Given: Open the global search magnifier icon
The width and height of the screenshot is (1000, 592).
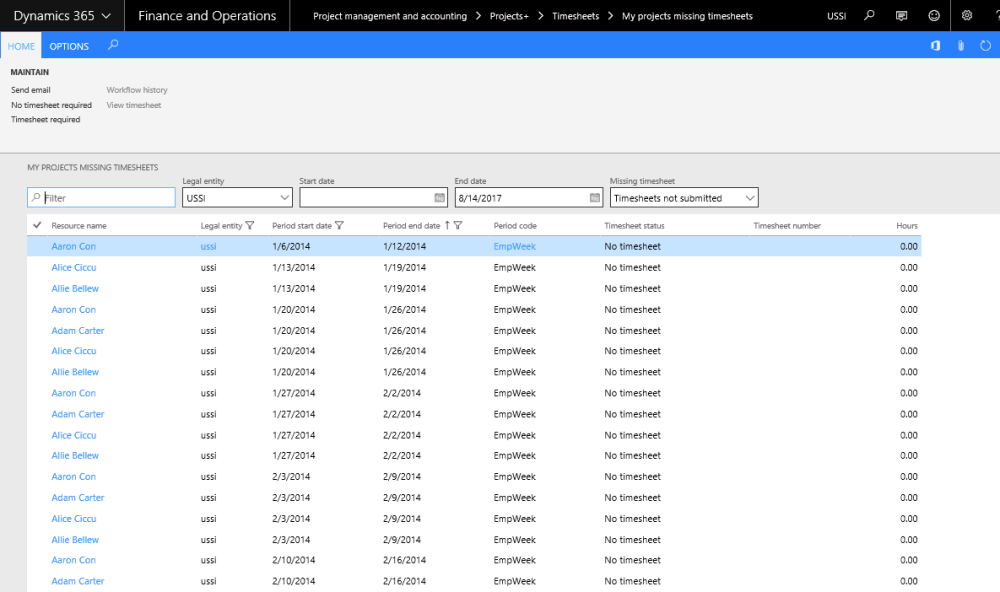Looking at the screenshot, I should [870, 16].
